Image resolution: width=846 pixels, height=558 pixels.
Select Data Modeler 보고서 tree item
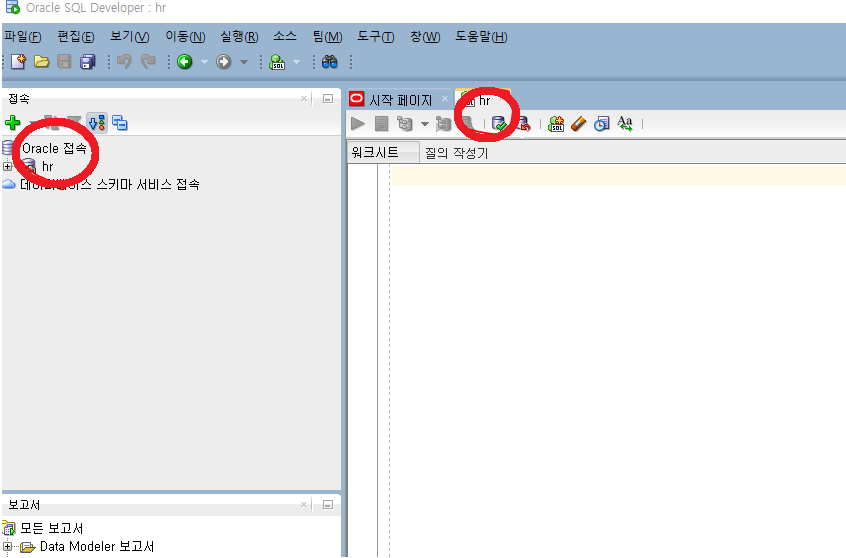coord(97,546)
